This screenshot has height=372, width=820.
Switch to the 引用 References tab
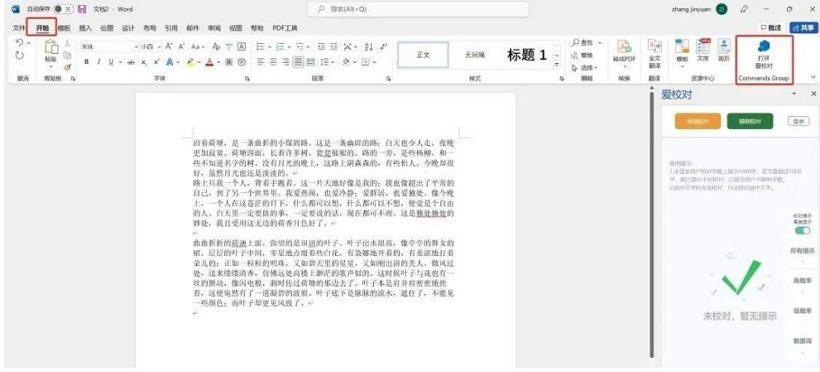171,28
